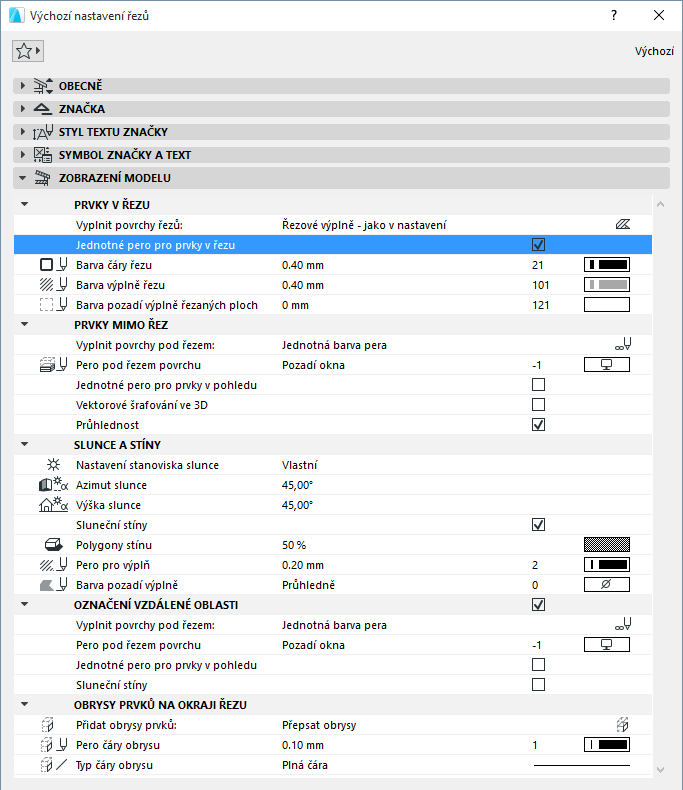Open the Favorites star button
683x790 pixels.
coord(28,51)
